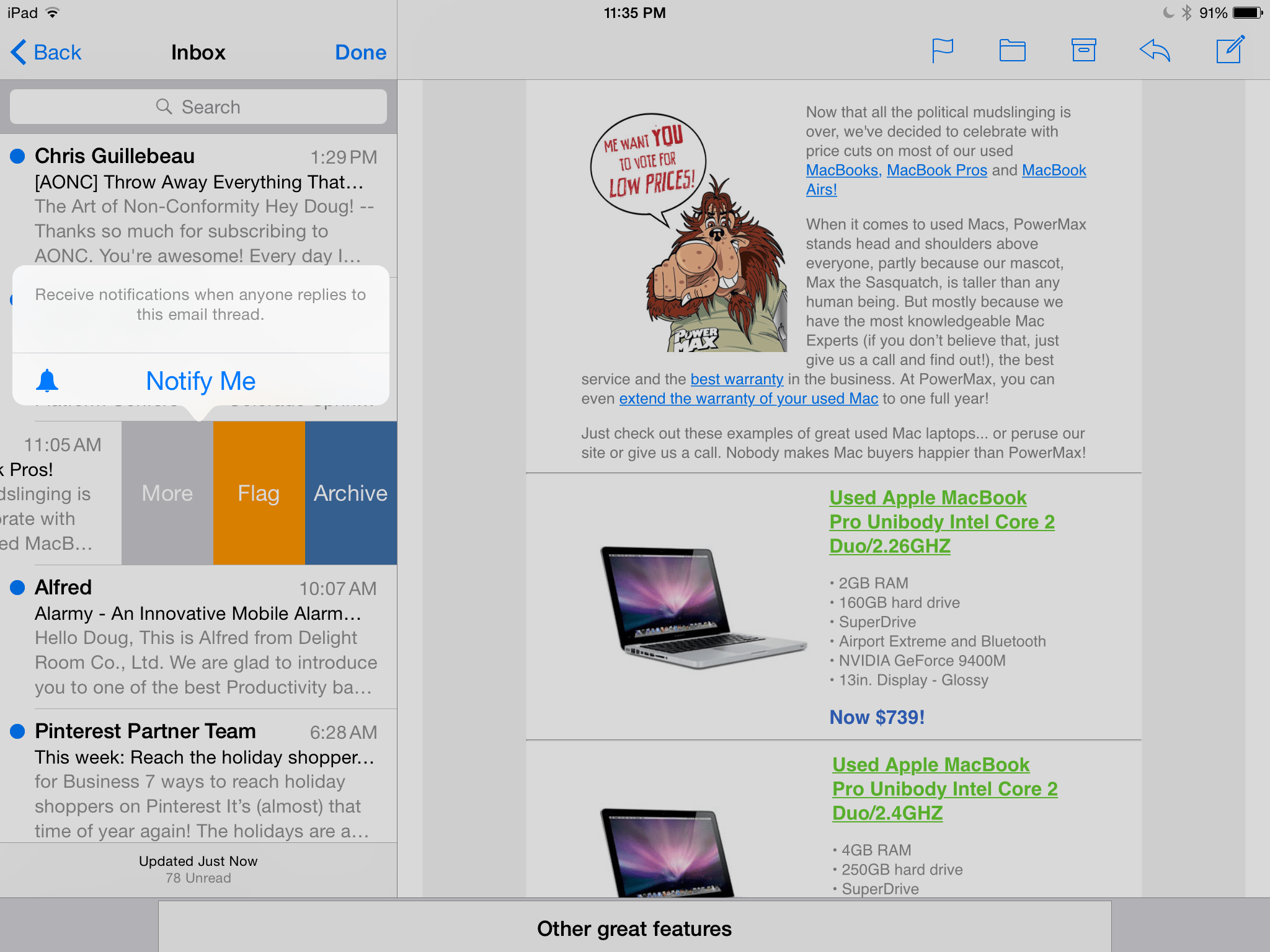Flag the open email using the flag toolbar icon
This screenshot has height=952, width=1270.
tap(943, 51)
